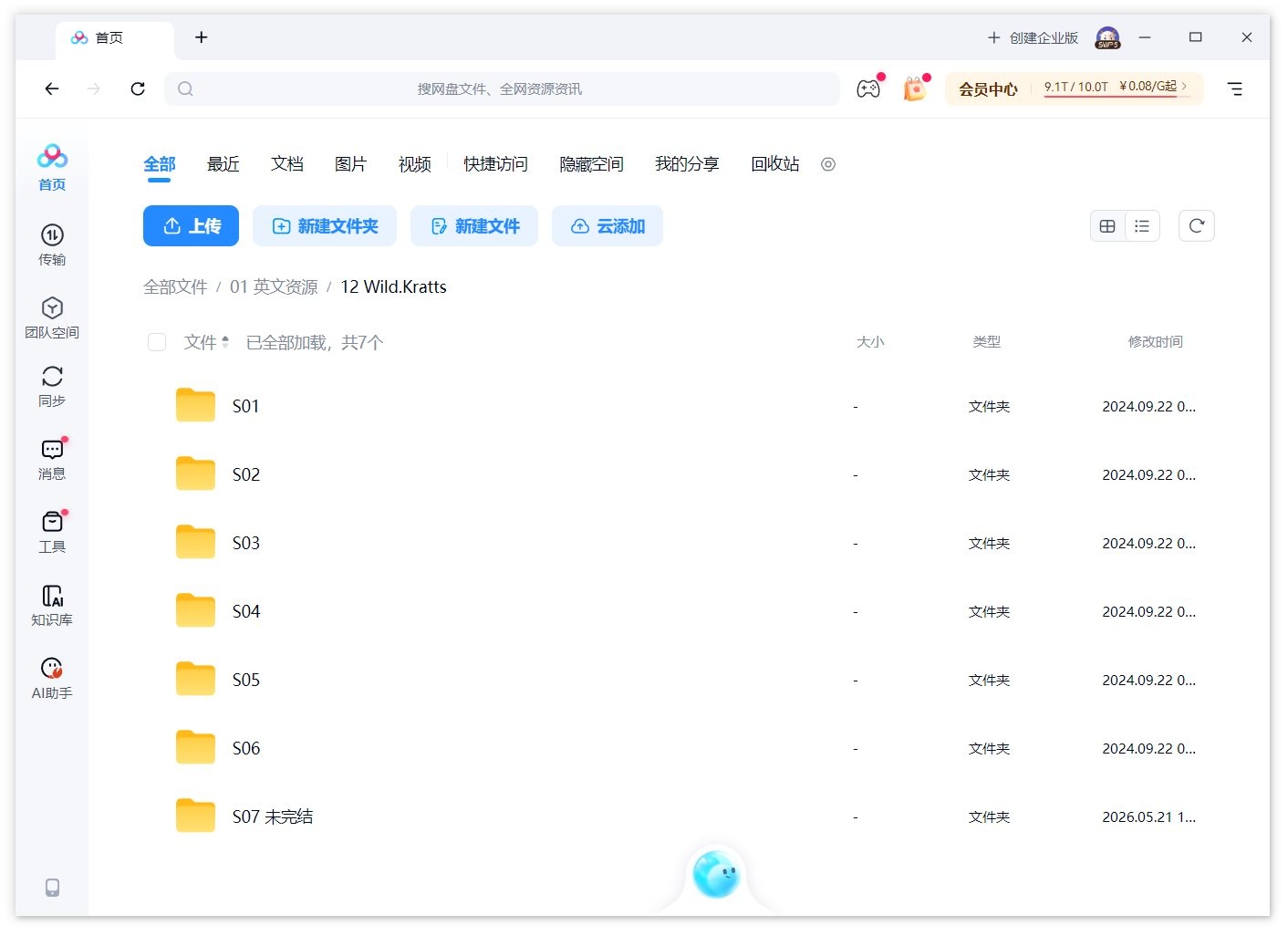Click the 类型 column header
This screenshot has height=936, width=1288.
click(x=987, y=342)
